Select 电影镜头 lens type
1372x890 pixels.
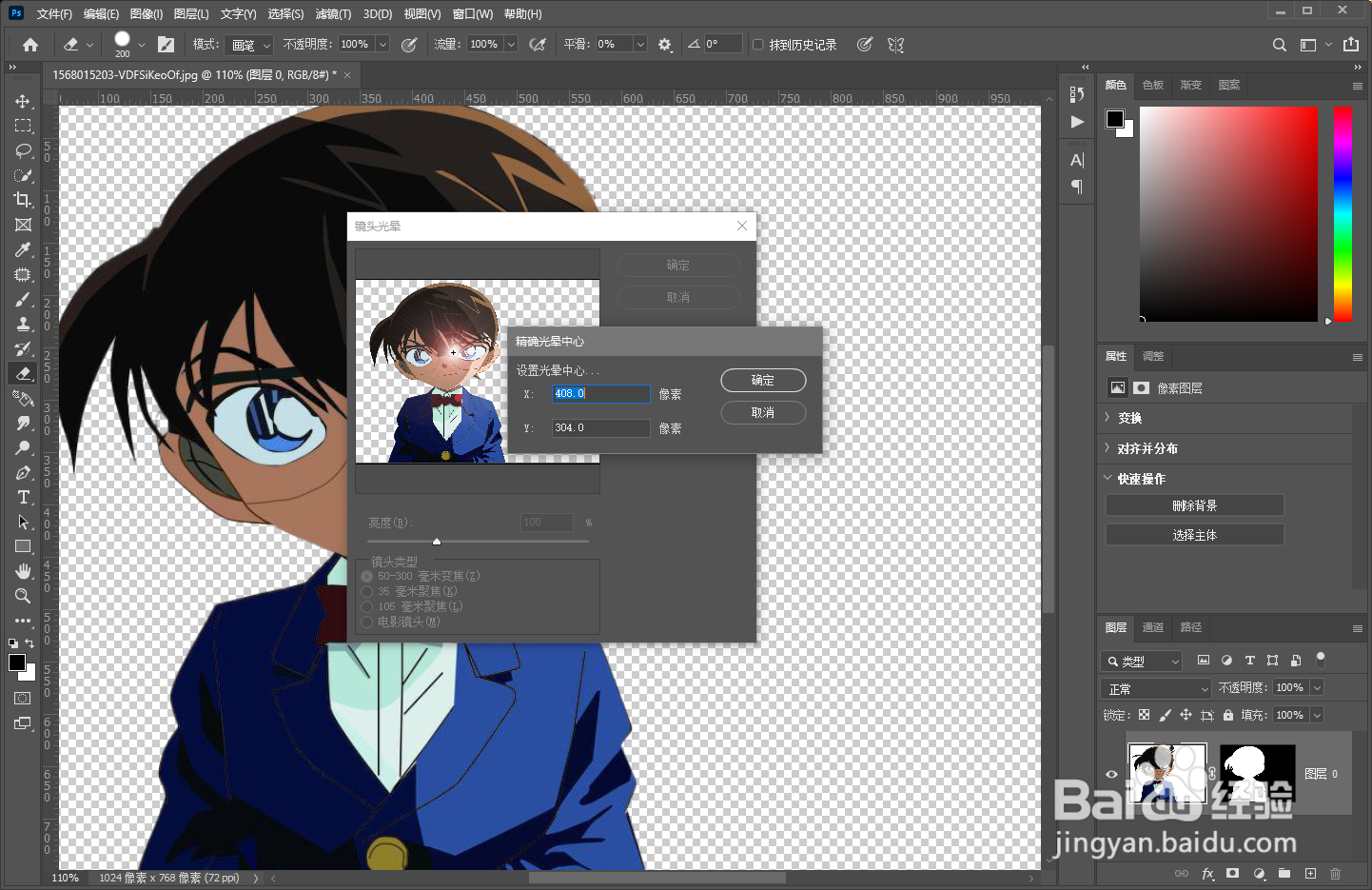(367, 623)
